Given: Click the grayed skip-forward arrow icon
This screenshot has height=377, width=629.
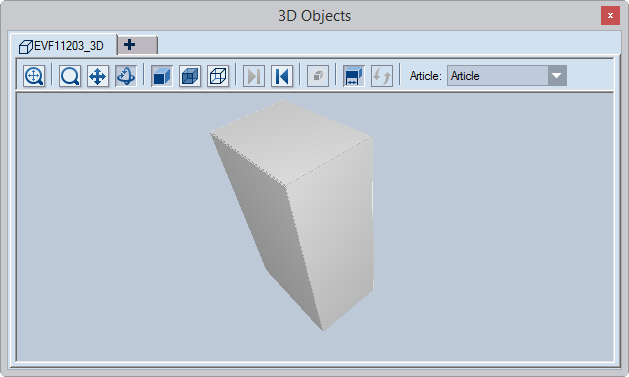Looking at the screenshot, I should (x=254, y=76).
